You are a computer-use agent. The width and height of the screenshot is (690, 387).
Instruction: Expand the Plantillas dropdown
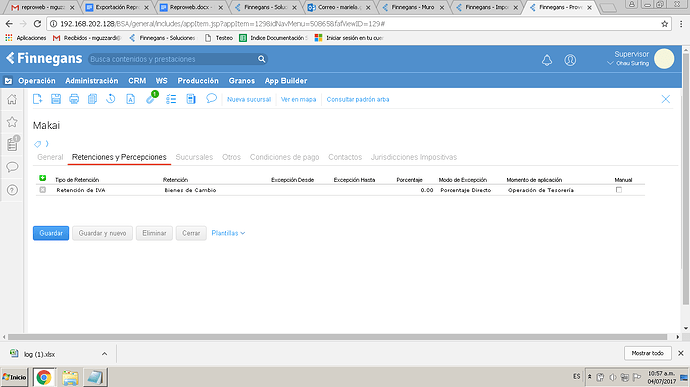[x=228, y=233]
